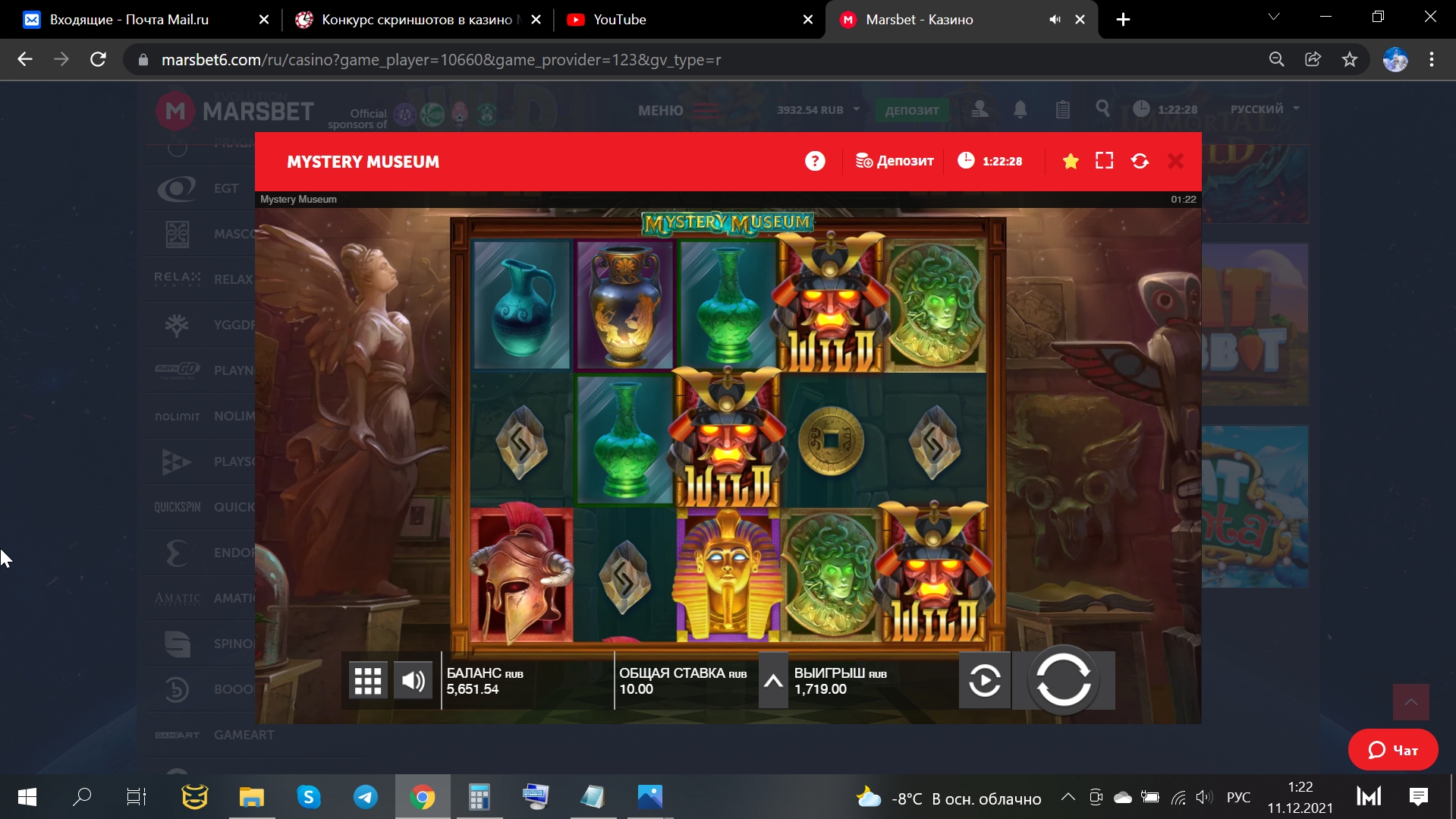Show hidden system tray icons
This screenshot has height=819, width=1456.
pos(1068,797)
